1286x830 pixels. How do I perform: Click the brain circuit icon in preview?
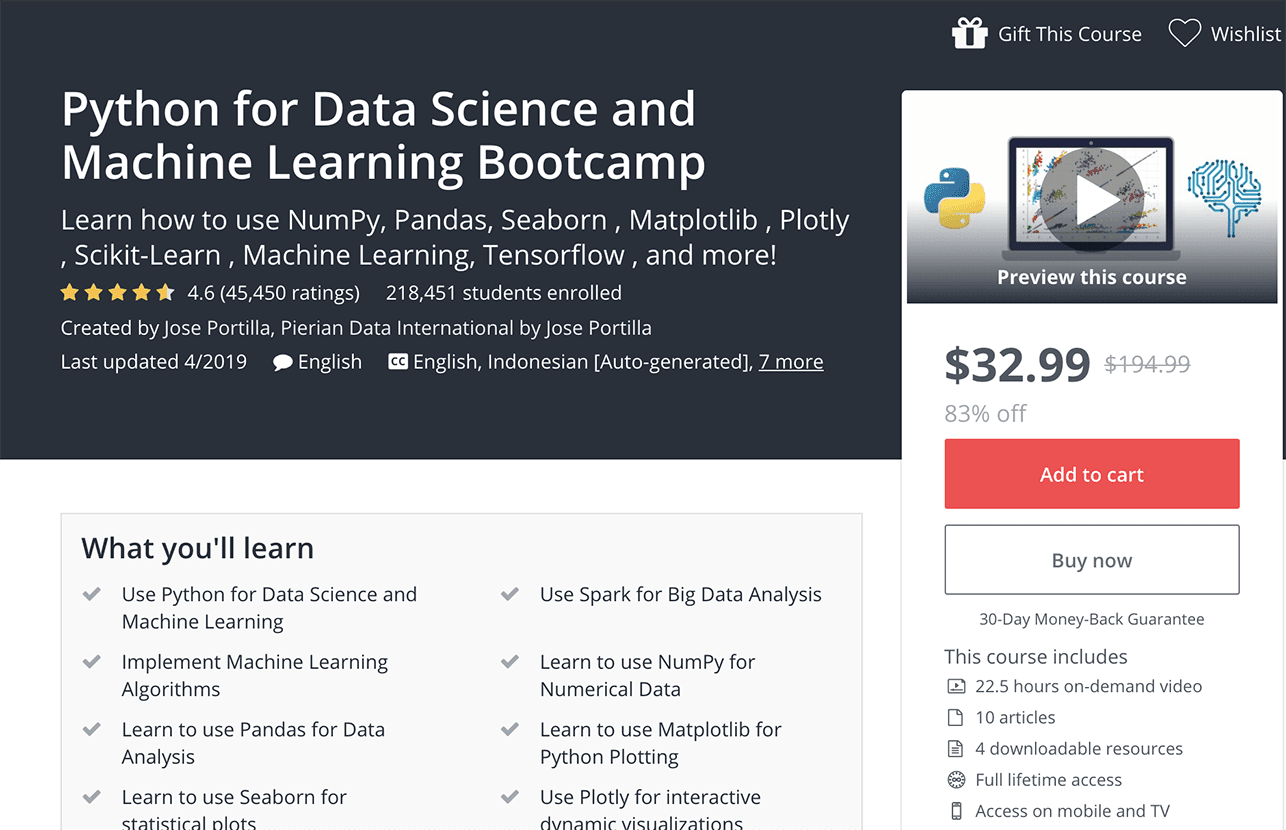pos(1224,198)
